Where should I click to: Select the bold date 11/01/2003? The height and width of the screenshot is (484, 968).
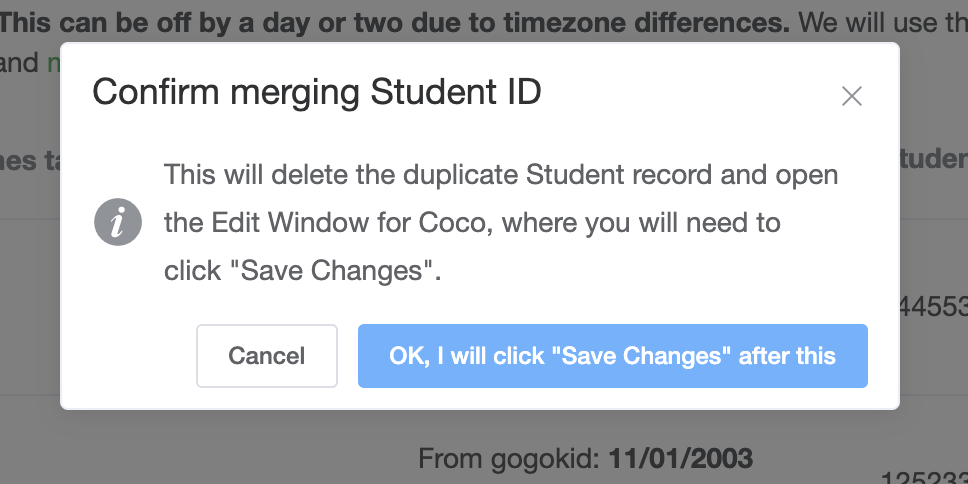click(681, 459)
